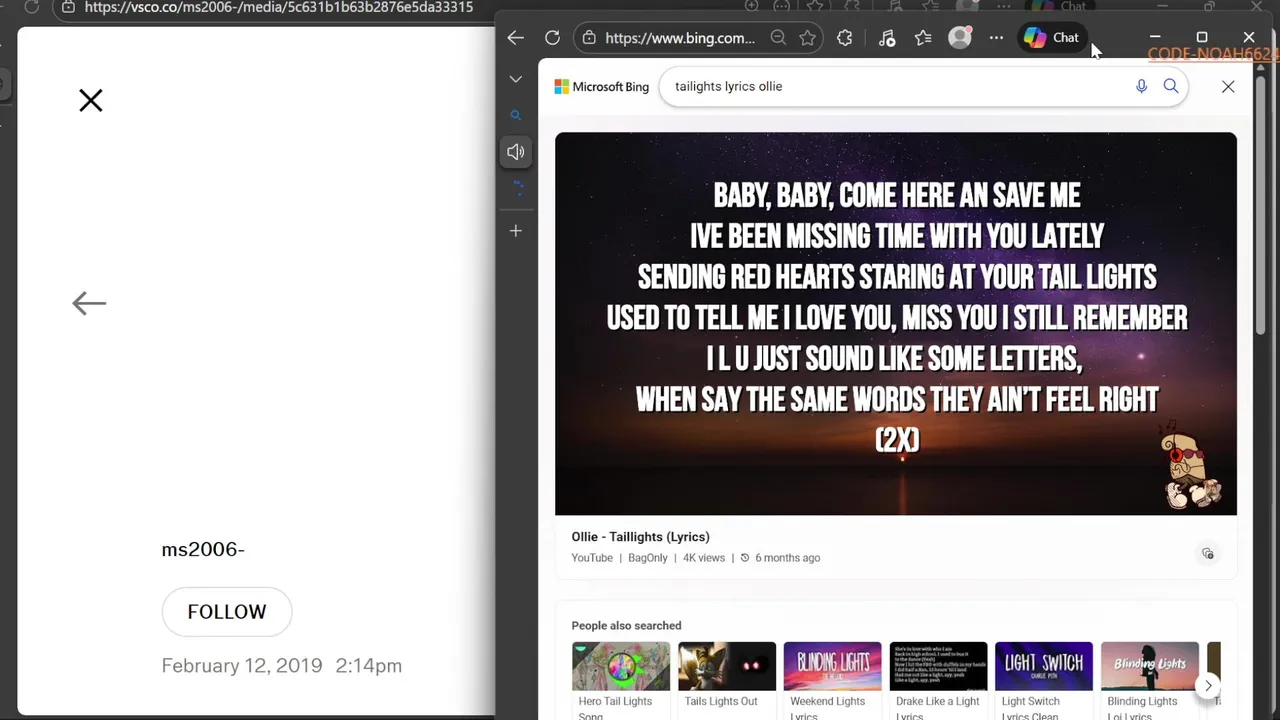Open the Settings and more ellipsis menu
The image size is (1280, 720).
pyautogui.click(x=996, y=38)
